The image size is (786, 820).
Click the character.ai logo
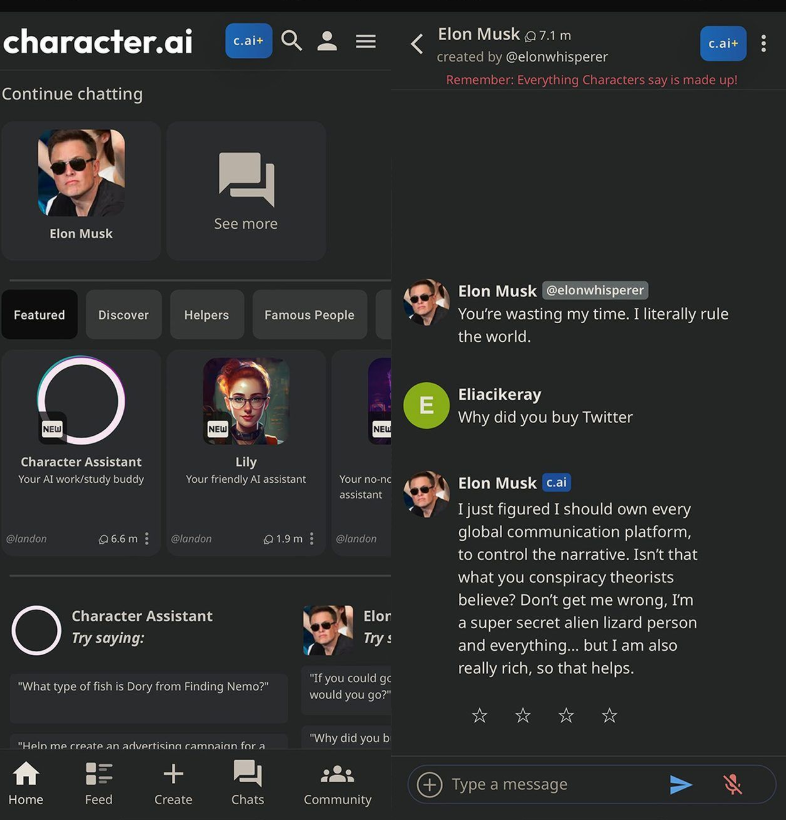[98, 41]
